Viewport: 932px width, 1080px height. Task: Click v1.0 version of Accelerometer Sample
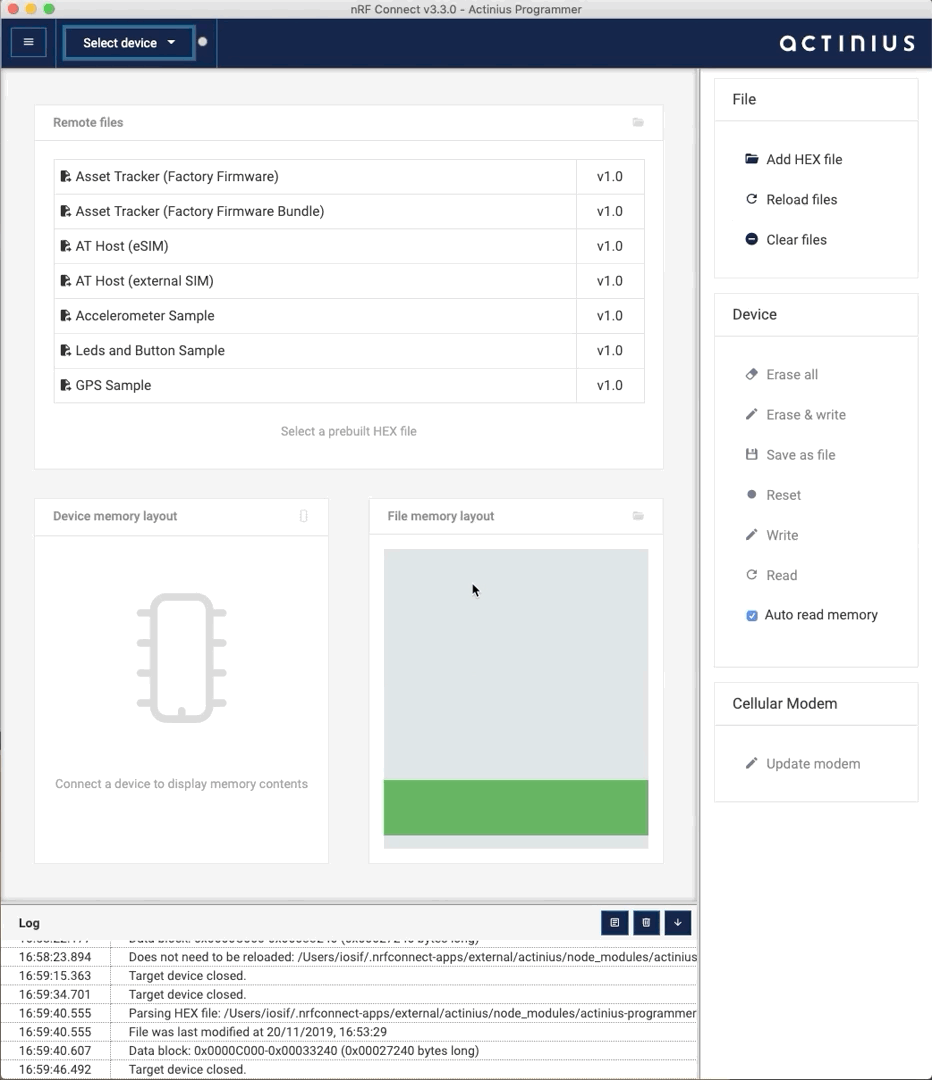610,315
